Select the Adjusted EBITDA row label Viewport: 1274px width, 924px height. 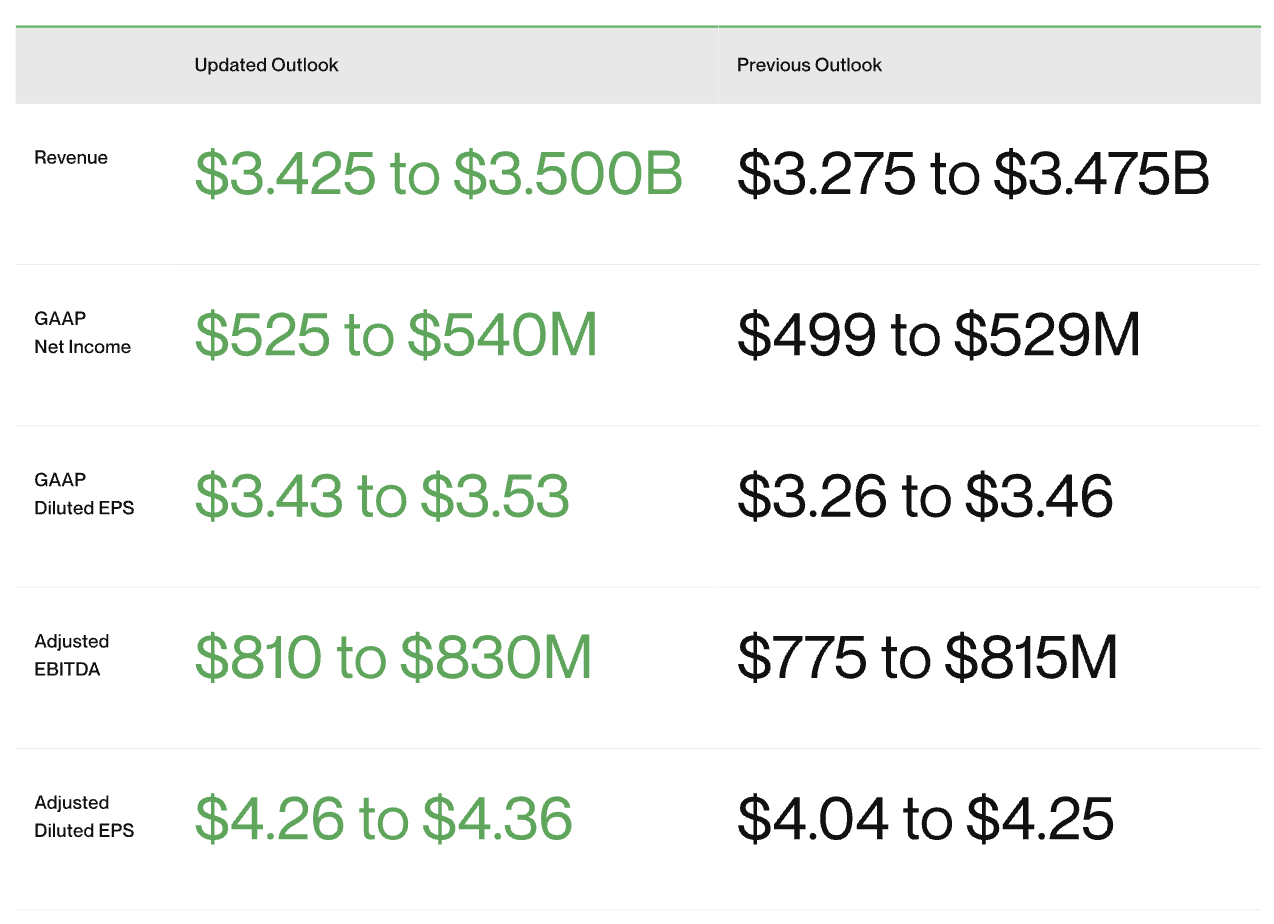[71, 656]
